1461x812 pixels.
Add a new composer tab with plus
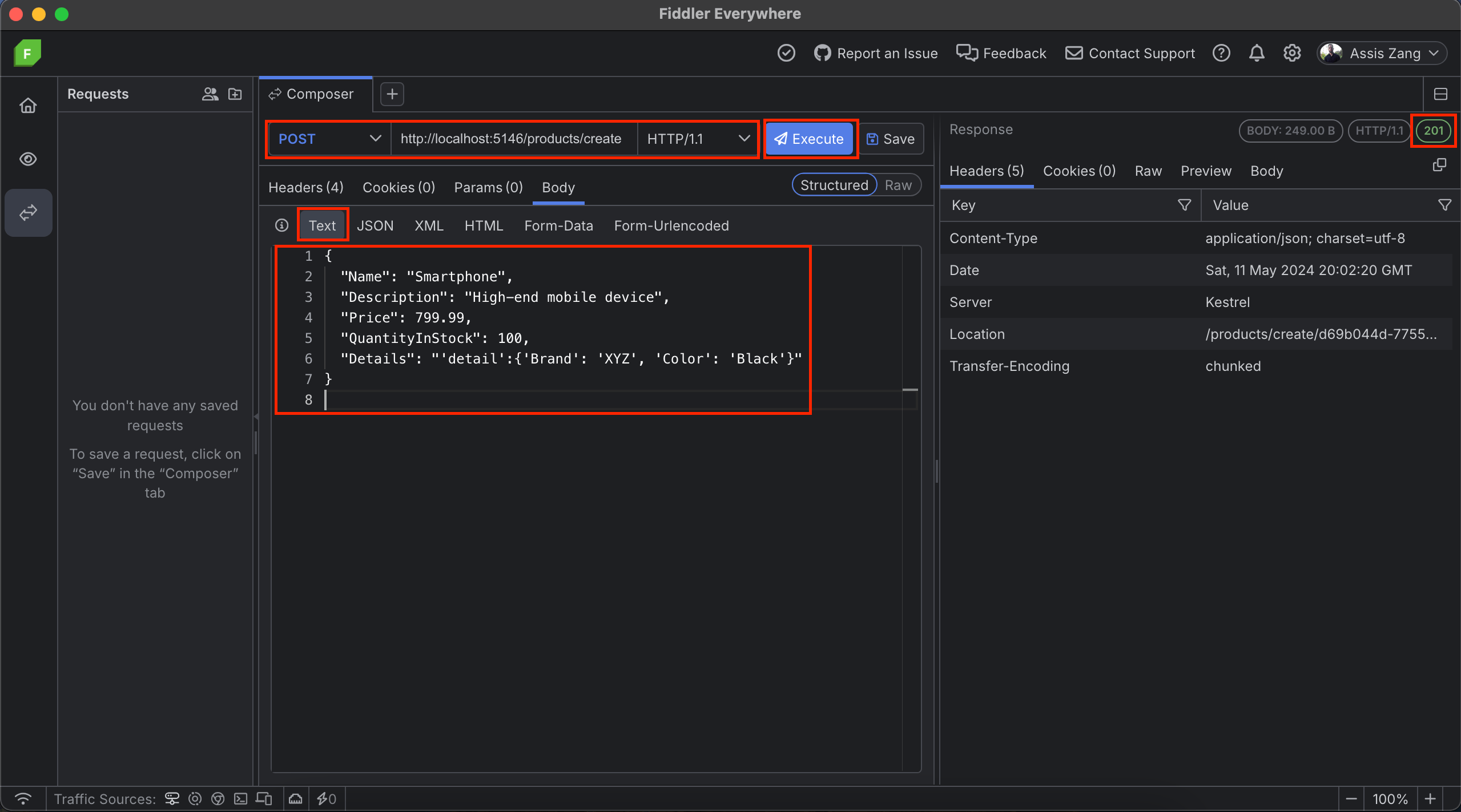click(x=392, y=94)
